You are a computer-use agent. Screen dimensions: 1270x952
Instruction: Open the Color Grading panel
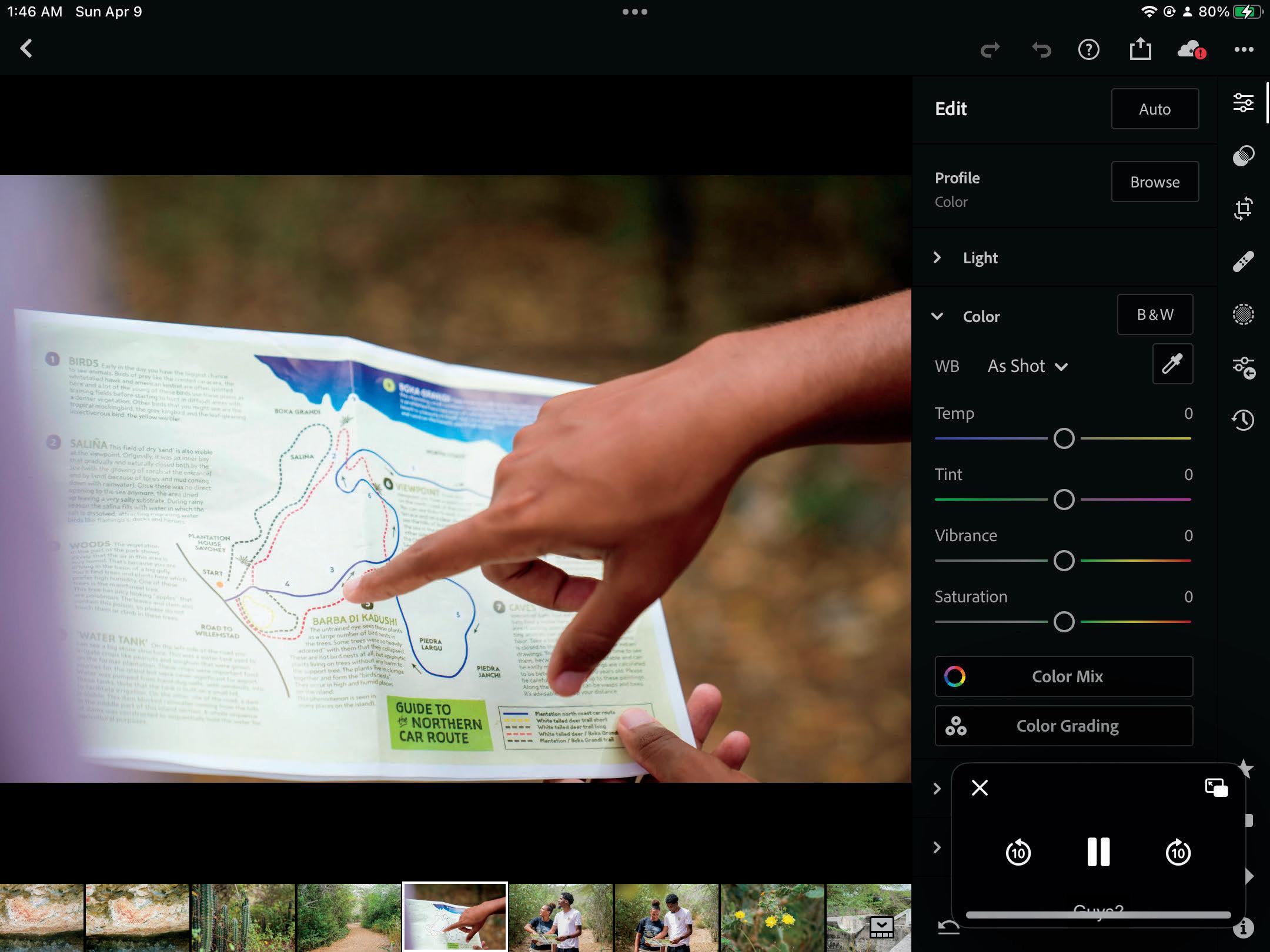1064,726
